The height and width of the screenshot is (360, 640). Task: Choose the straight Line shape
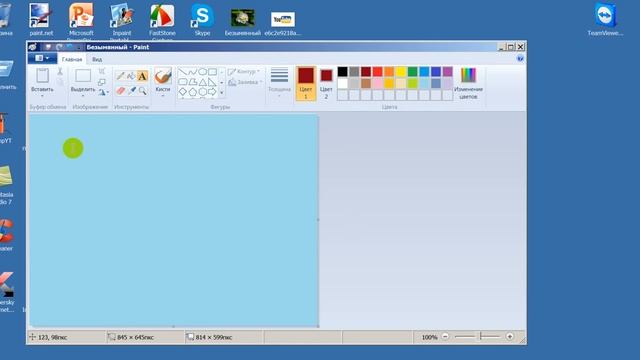pos(182,72)
